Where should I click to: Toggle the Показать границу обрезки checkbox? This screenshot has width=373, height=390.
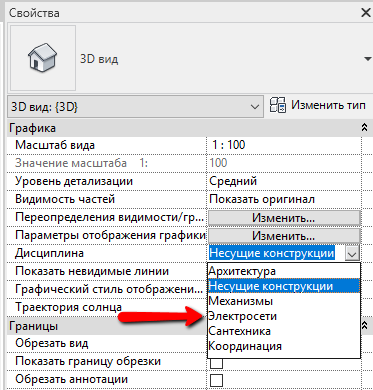216,363
